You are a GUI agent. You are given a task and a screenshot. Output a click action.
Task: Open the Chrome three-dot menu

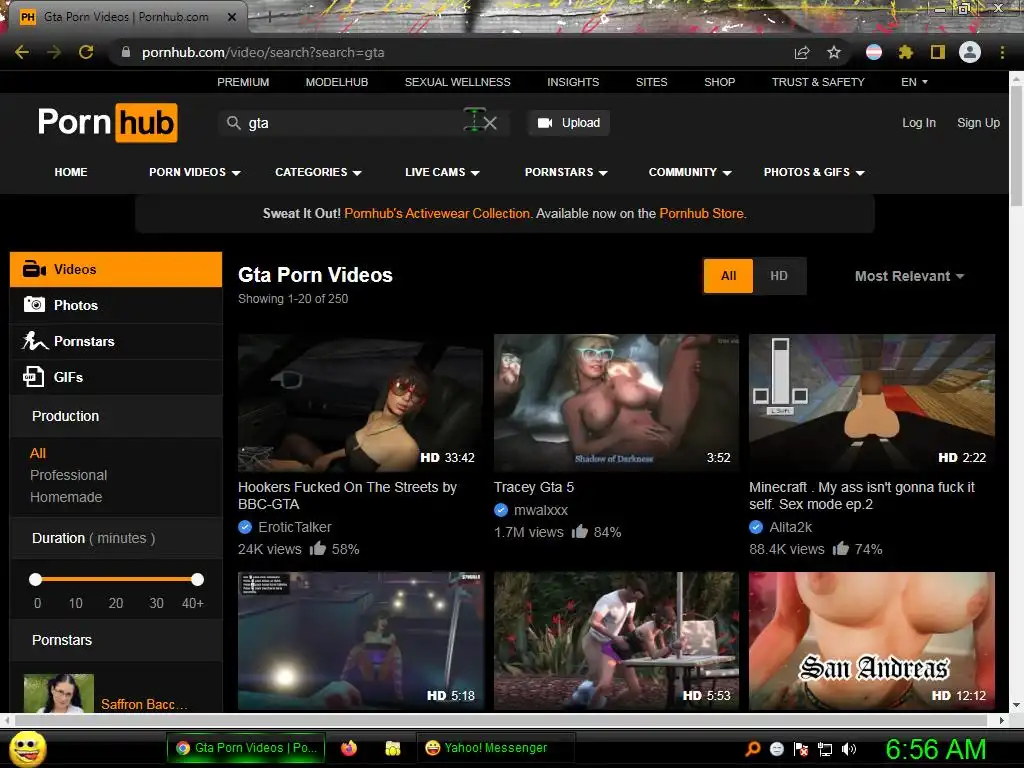pos(1002,52)
